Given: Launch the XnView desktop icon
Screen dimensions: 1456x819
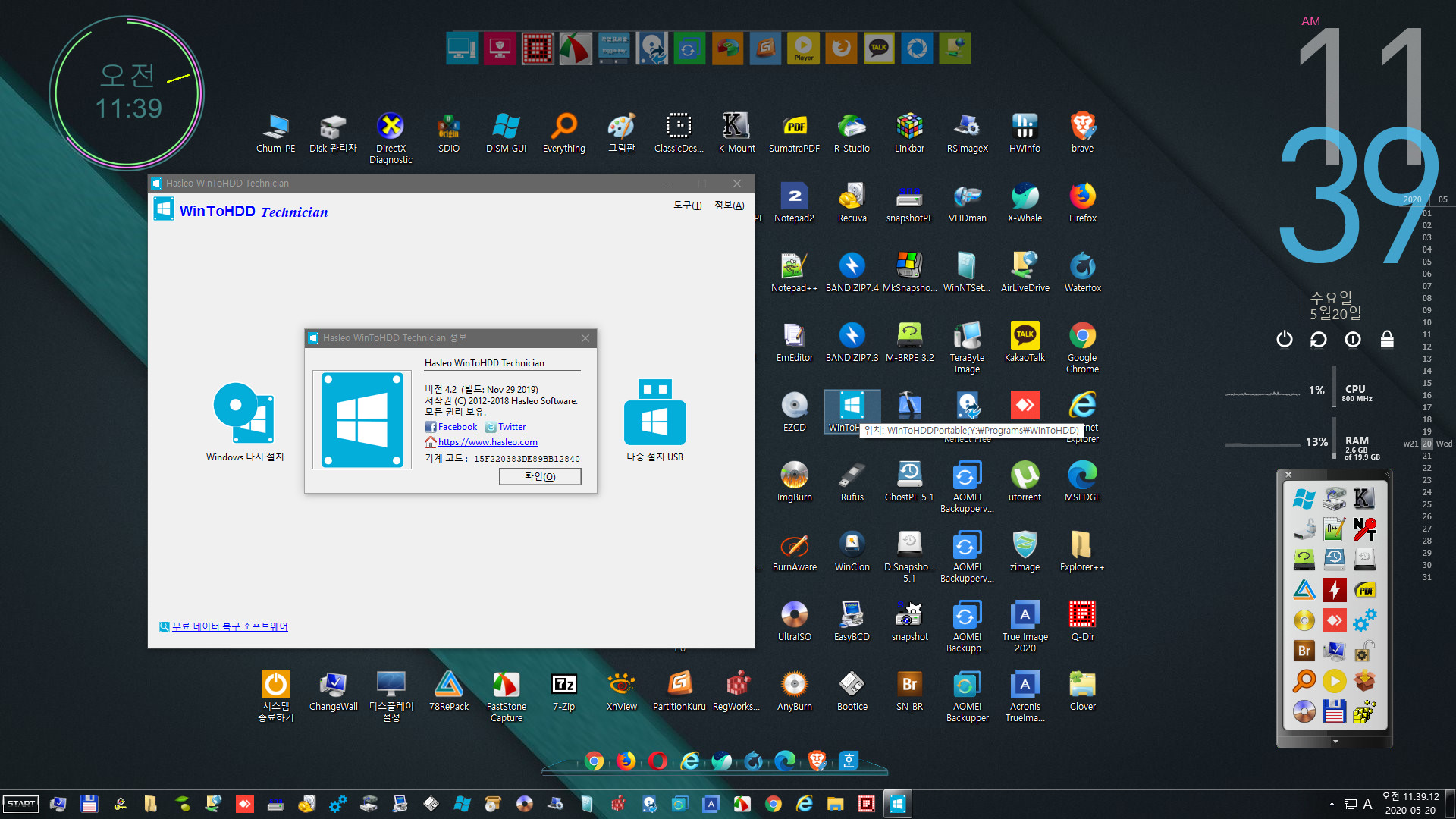Looking at the screenshot, I should coord(622,691).
